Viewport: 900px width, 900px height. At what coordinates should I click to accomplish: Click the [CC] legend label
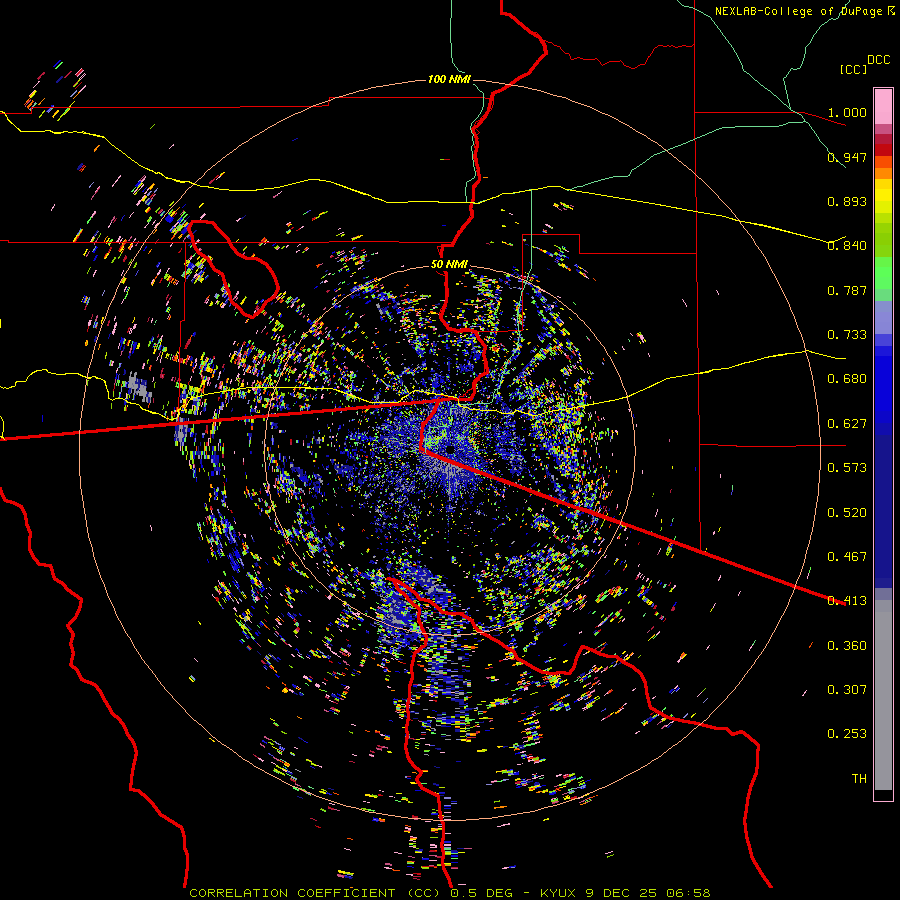coord(854,69)
